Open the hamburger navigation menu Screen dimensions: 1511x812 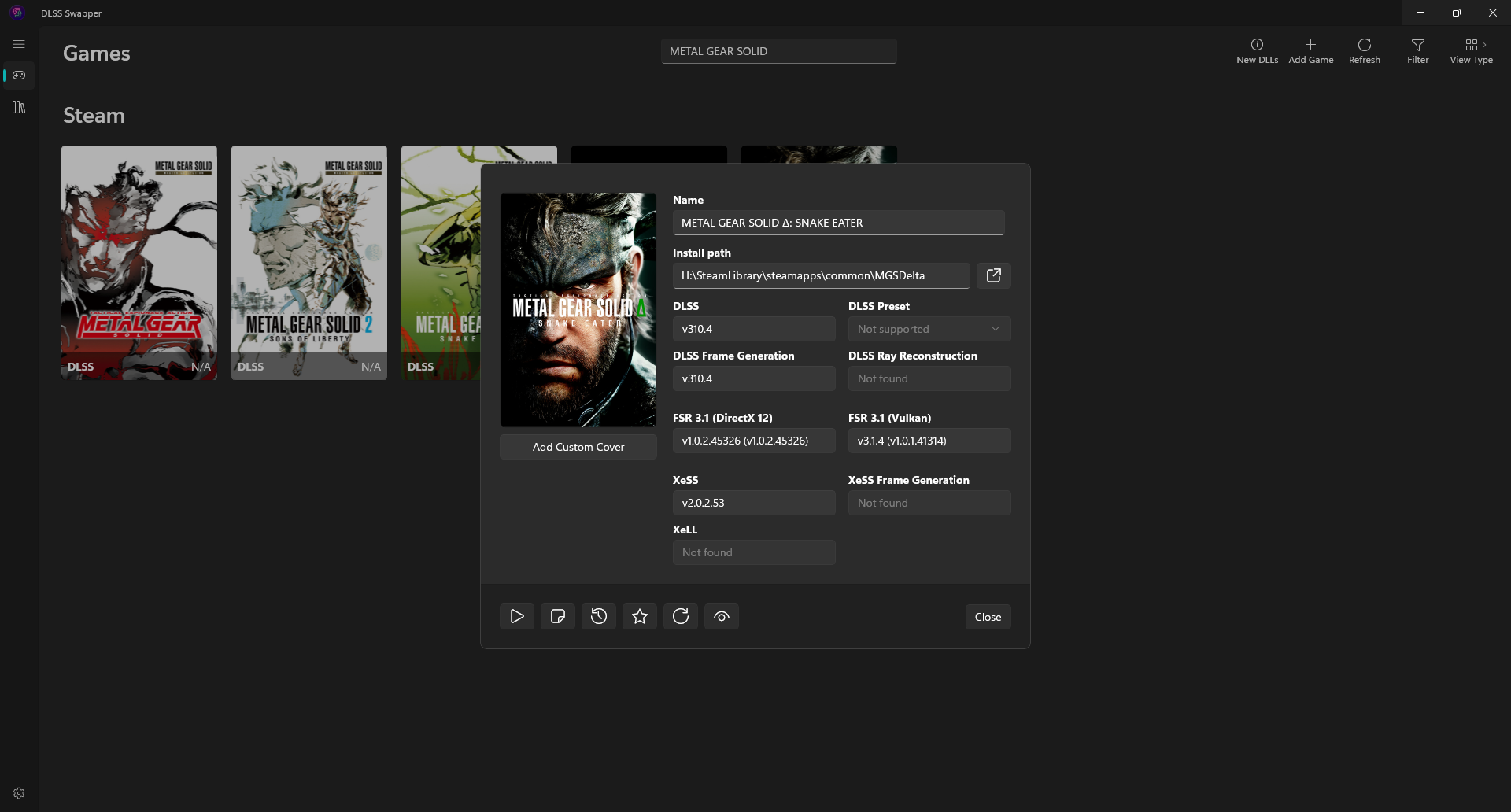point(19,45)
